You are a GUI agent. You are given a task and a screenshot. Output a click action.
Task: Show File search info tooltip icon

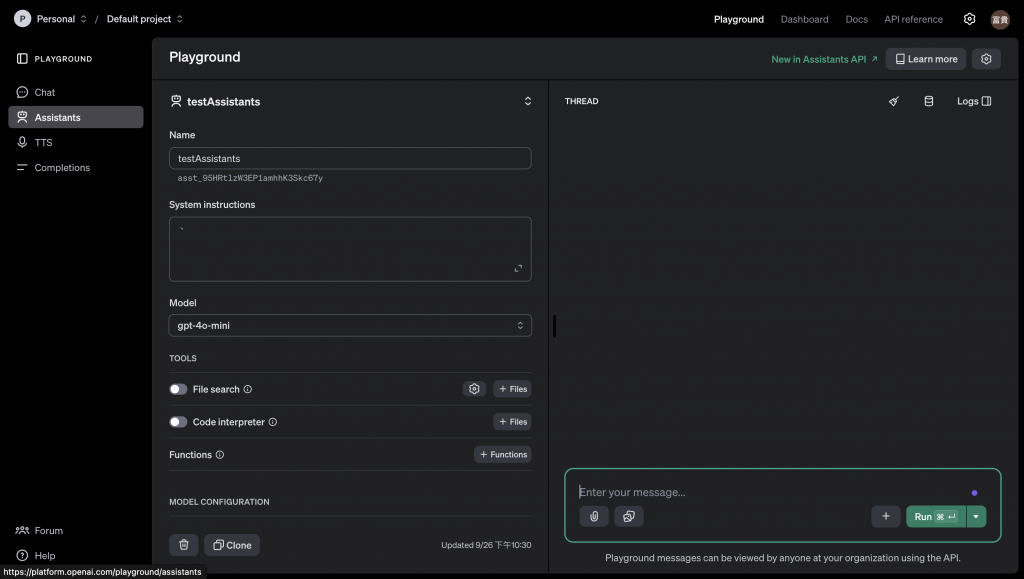click(248, 389)
